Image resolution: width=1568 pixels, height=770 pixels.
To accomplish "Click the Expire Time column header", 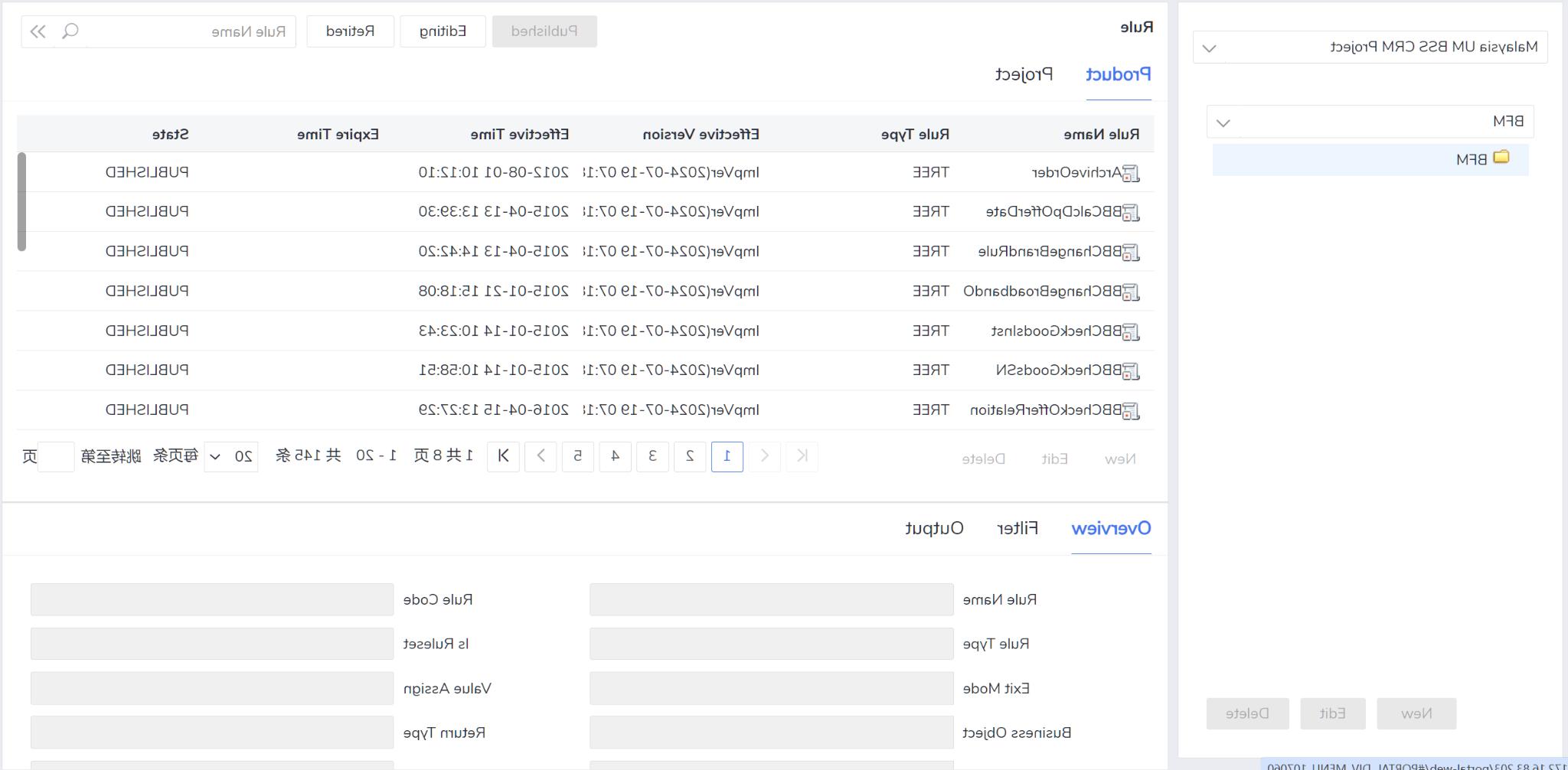I will [338, 135].
